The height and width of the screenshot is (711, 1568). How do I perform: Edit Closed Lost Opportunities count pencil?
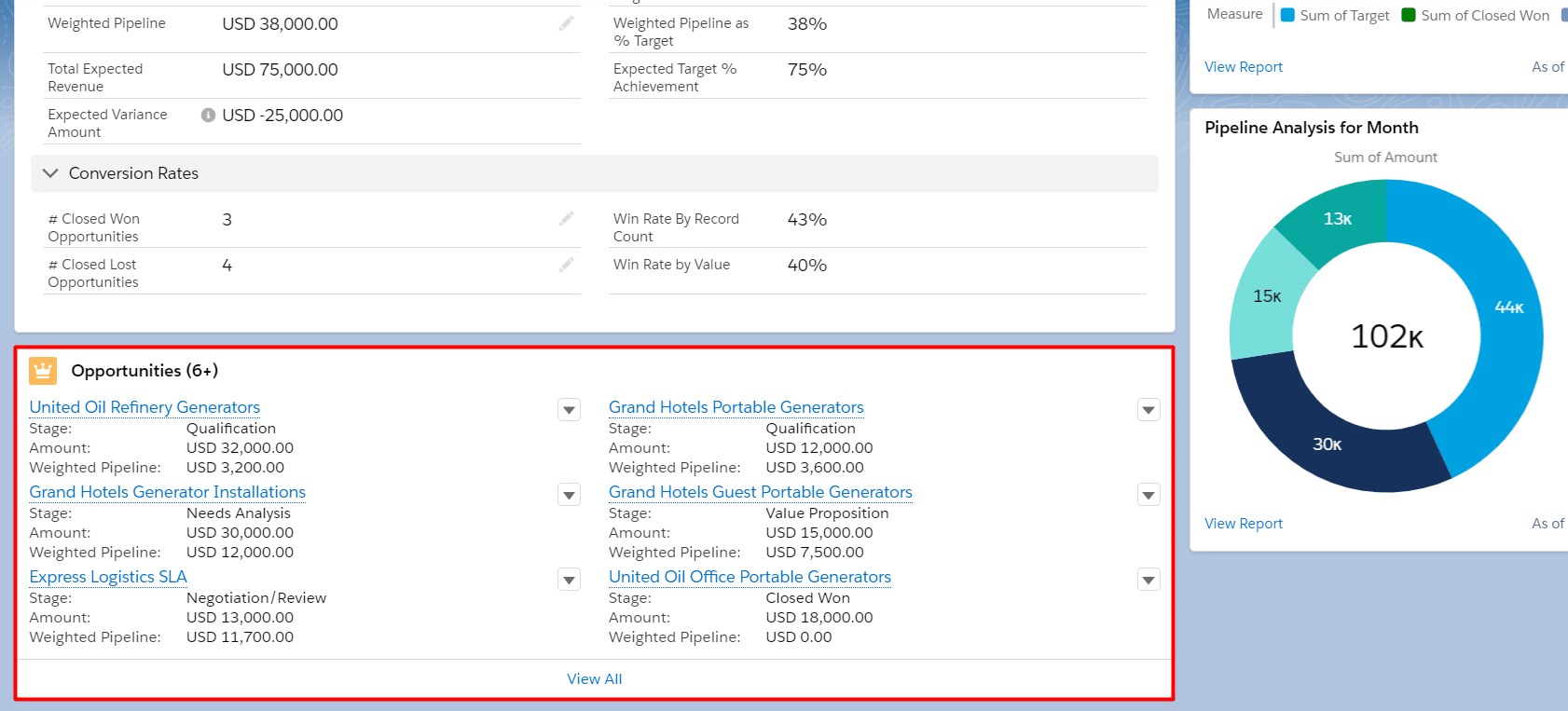pyautogui.click(x=566, y=266)
